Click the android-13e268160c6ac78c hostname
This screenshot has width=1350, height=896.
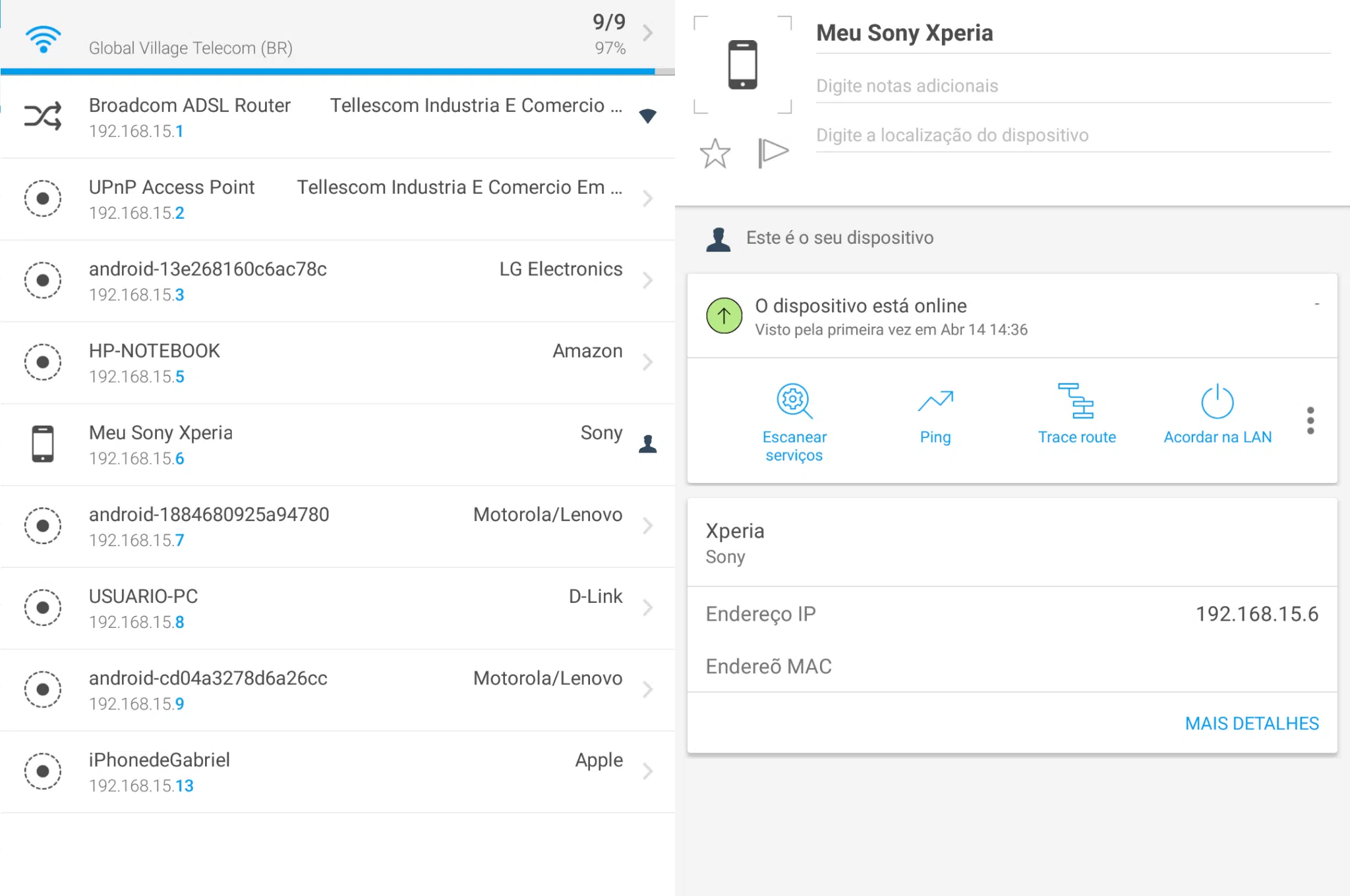pos(208,269)
